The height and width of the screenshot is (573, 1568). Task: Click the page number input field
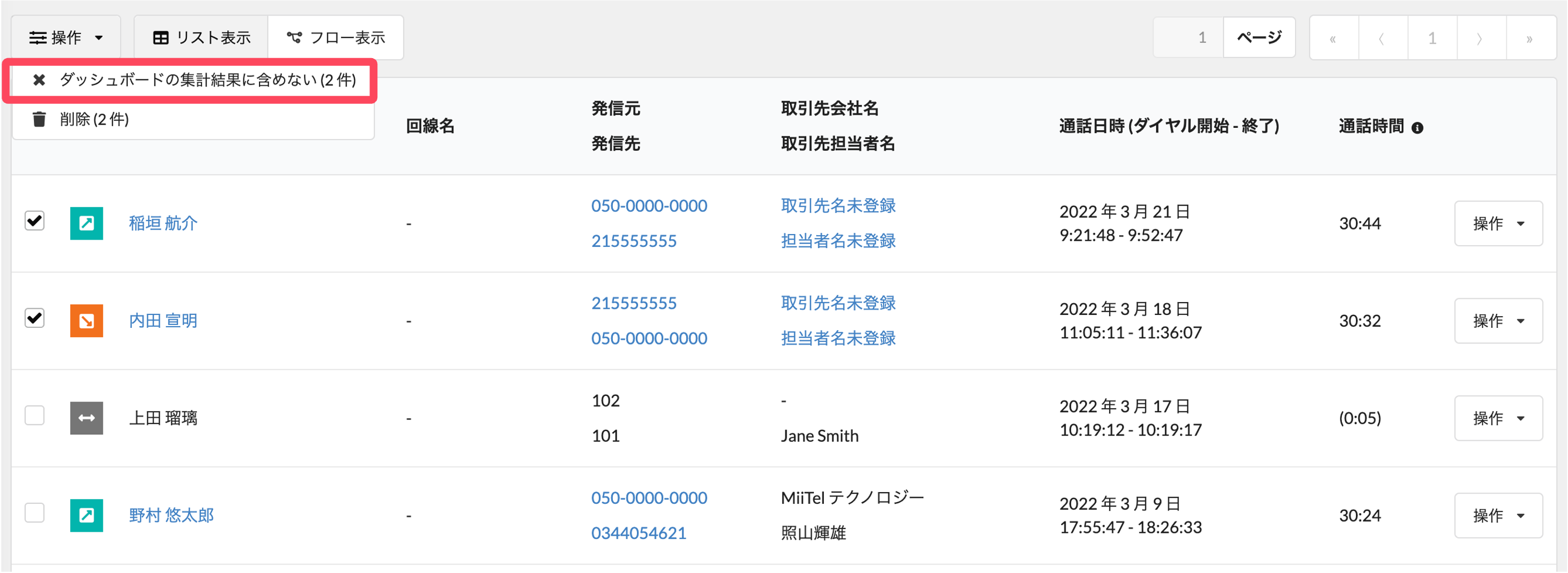pos(1188,38)
